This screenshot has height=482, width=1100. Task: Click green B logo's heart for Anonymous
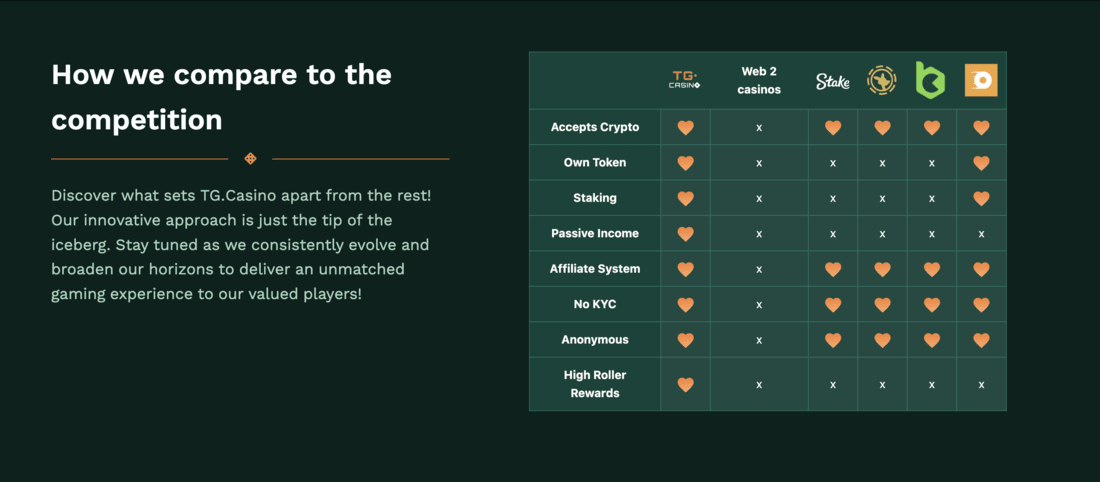pyautogui.click(x=931, y=340)
